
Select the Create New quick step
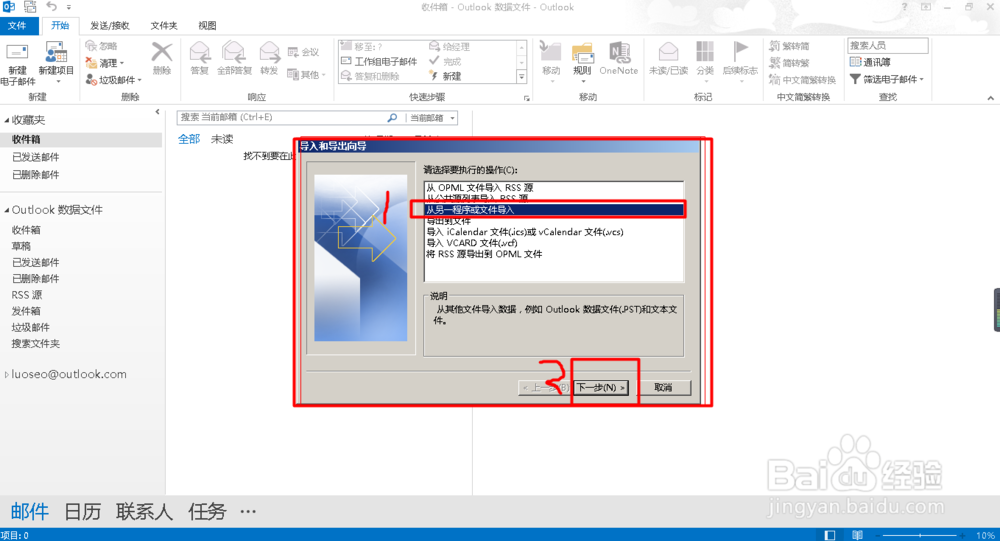(x=445, y=76)
